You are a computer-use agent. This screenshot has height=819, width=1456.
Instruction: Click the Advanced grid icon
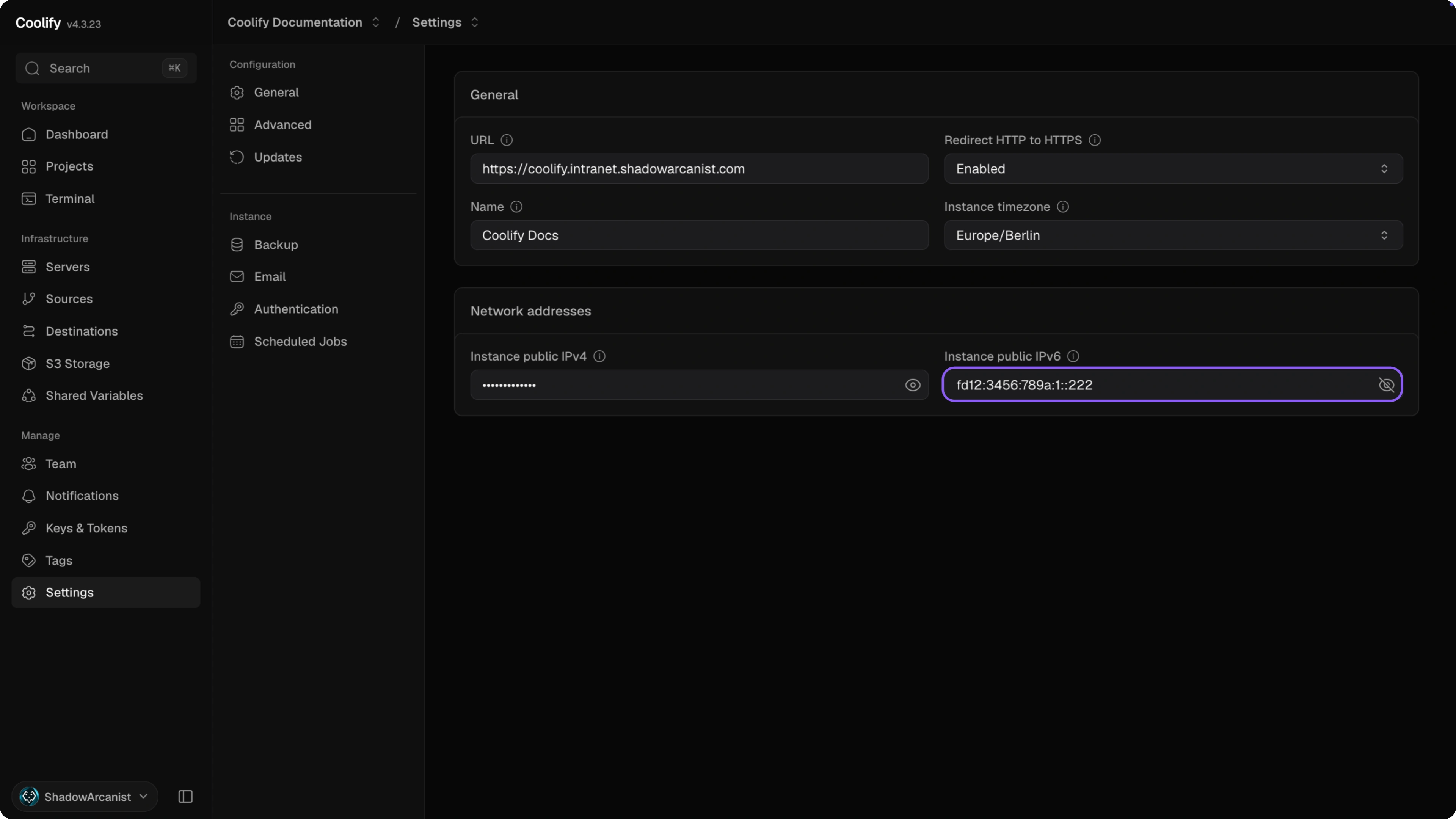(x=237, y=125)
